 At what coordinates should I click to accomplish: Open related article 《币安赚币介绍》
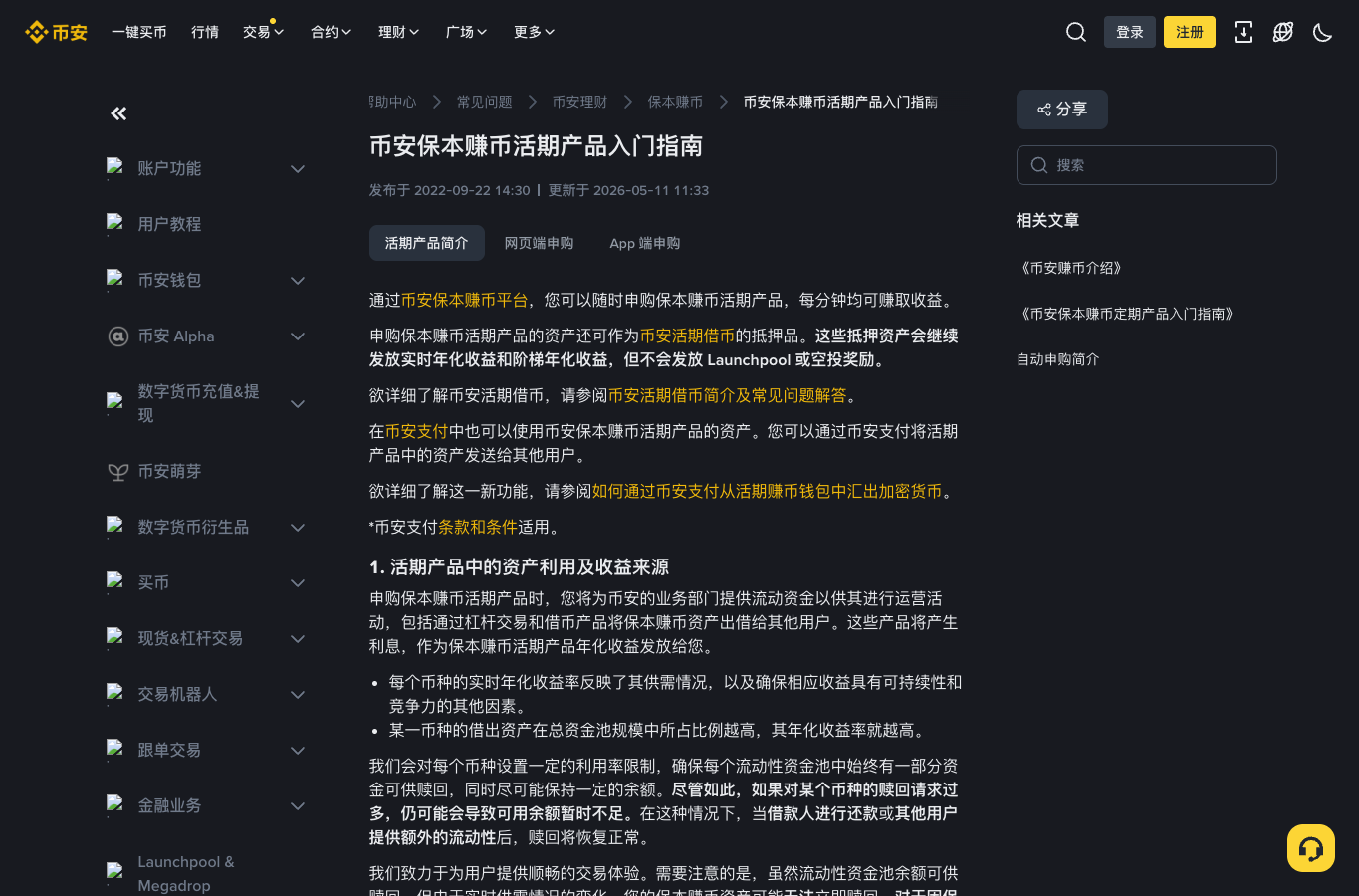[x=1072, y=268]
